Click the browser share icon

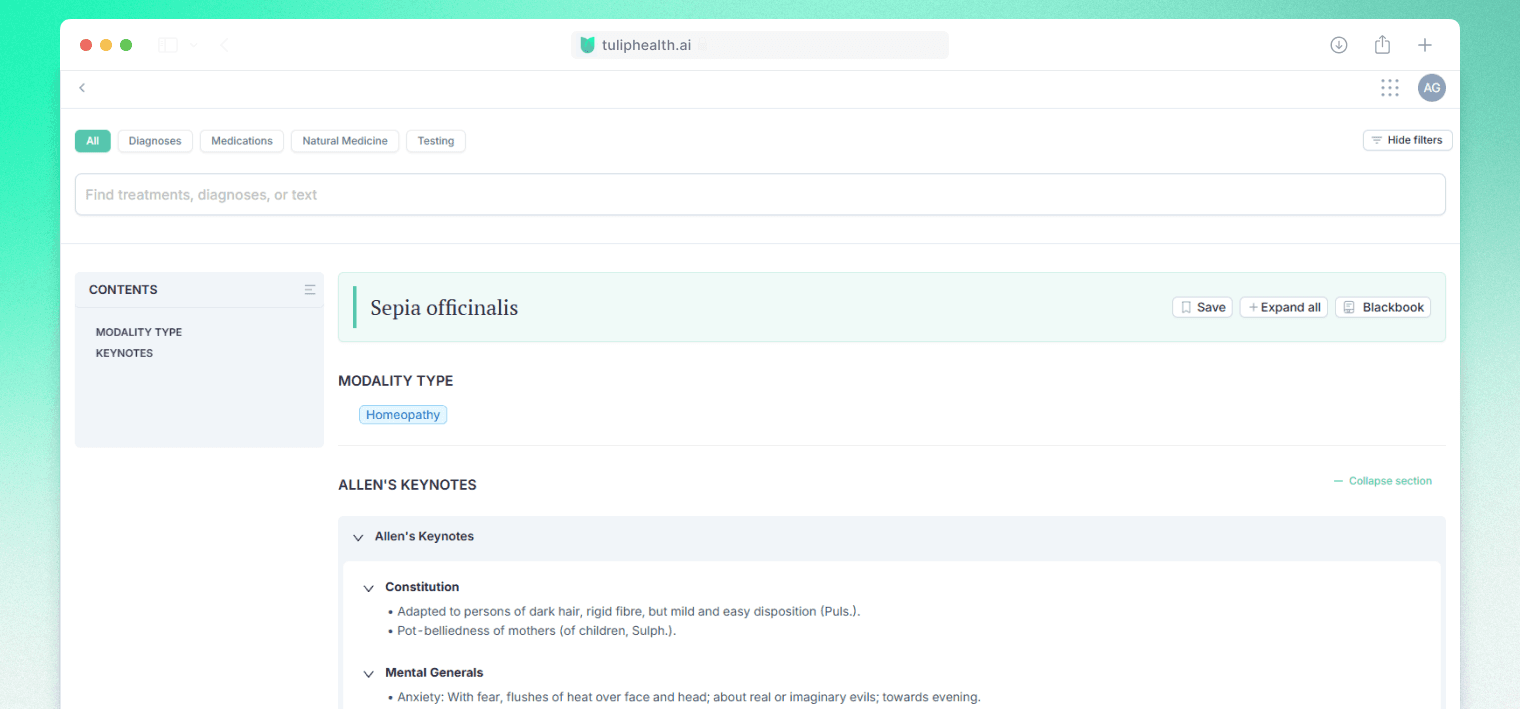click(1382, 45)
